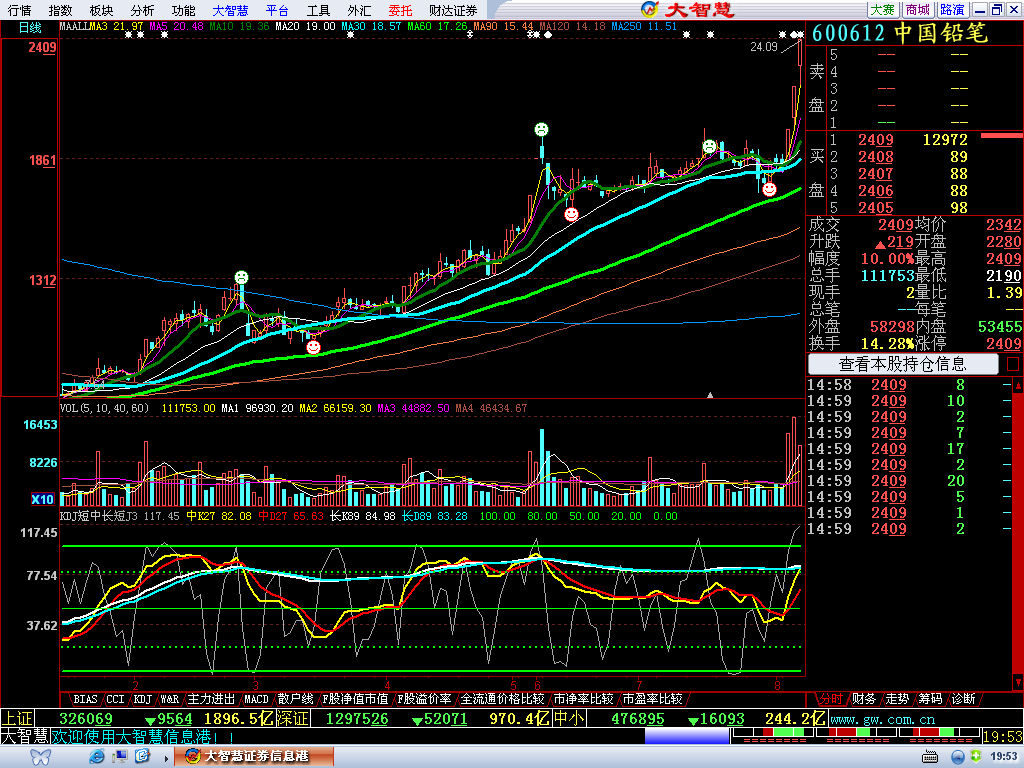Click the 路演 button in title bar

952,10
